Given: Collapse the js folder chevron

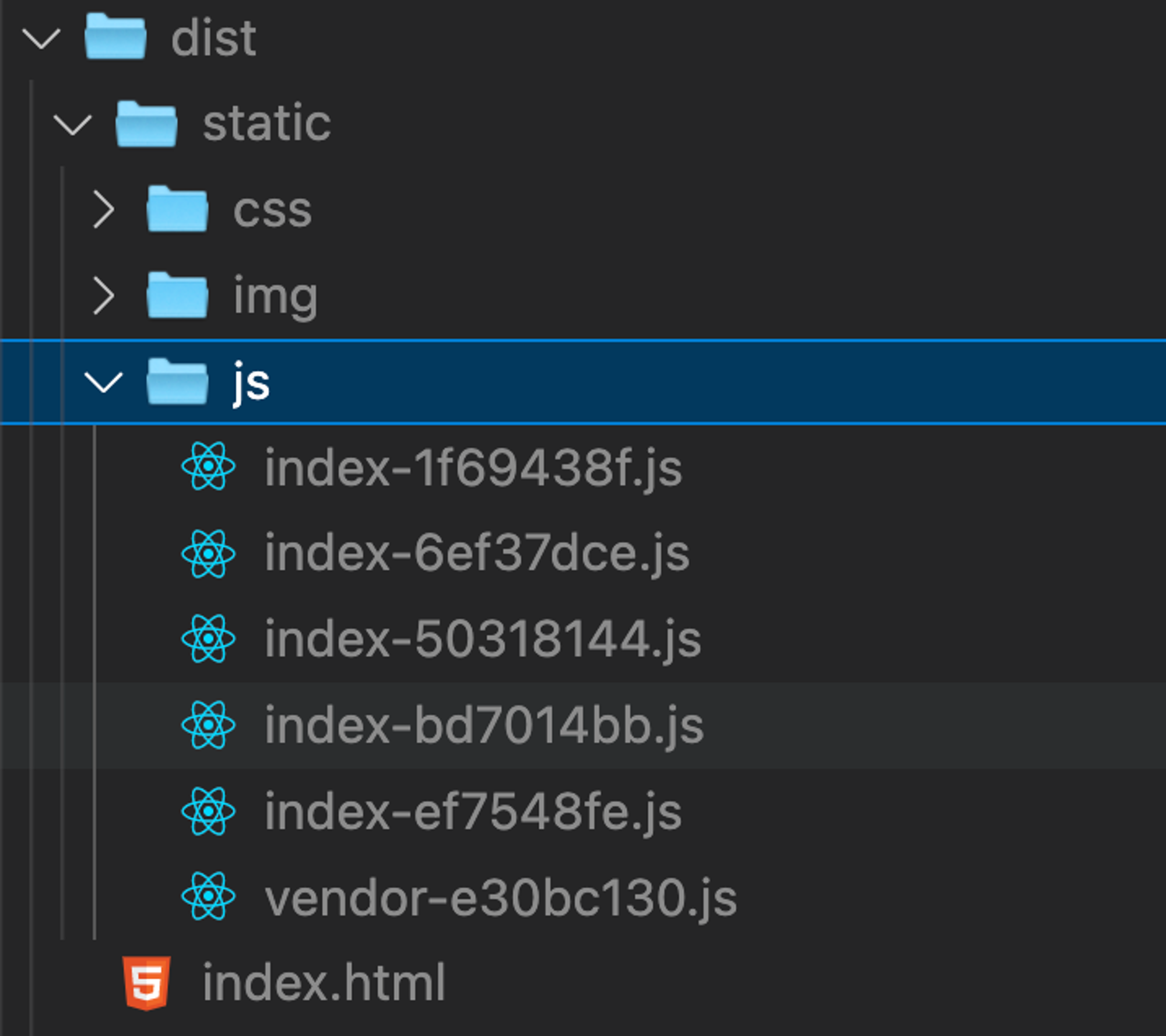Looking at the screenshot, I should (x=104, y=382).
